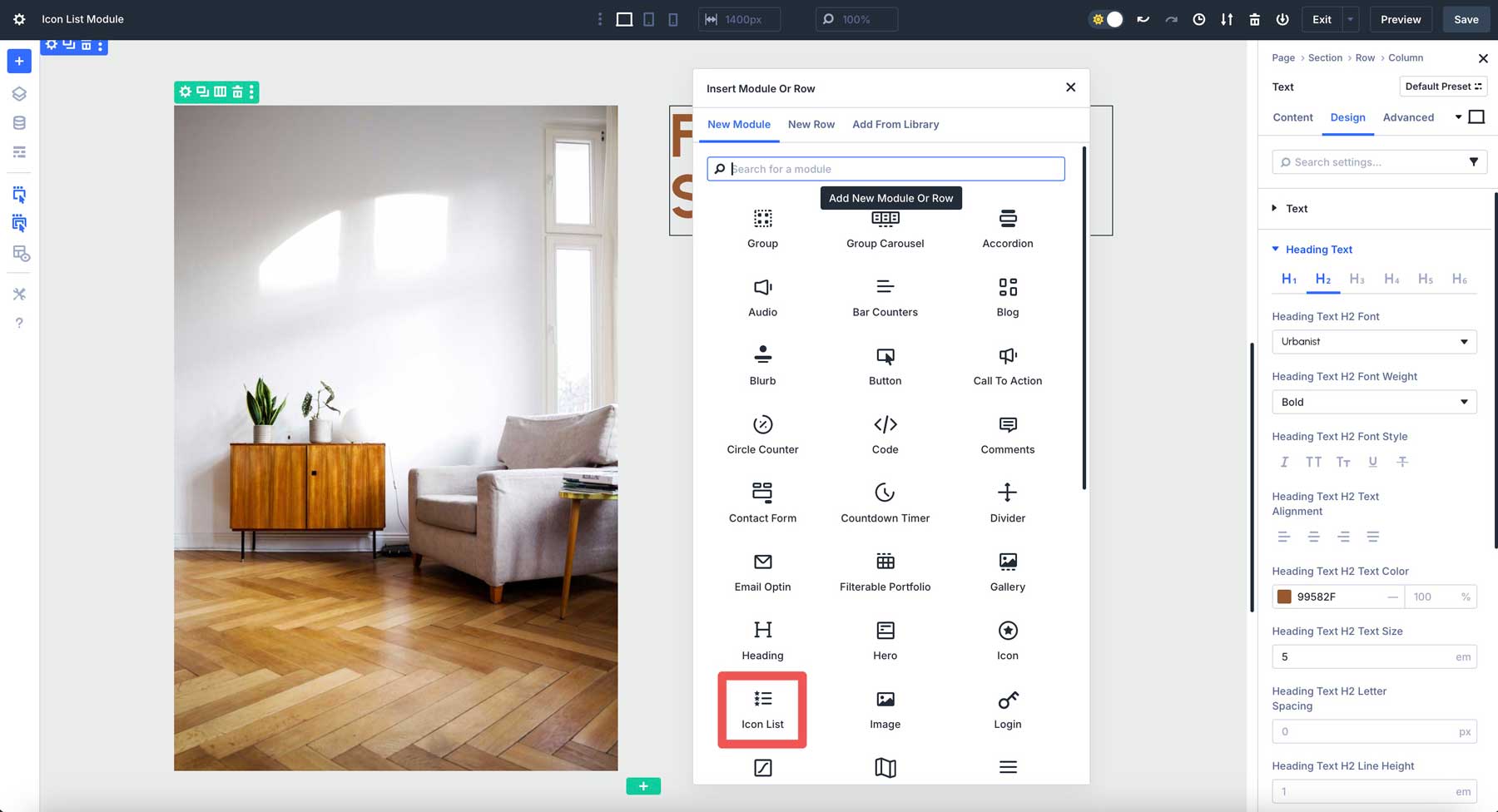
Task: Toggle the light/dark mode switch
Action: (1105, 18)
